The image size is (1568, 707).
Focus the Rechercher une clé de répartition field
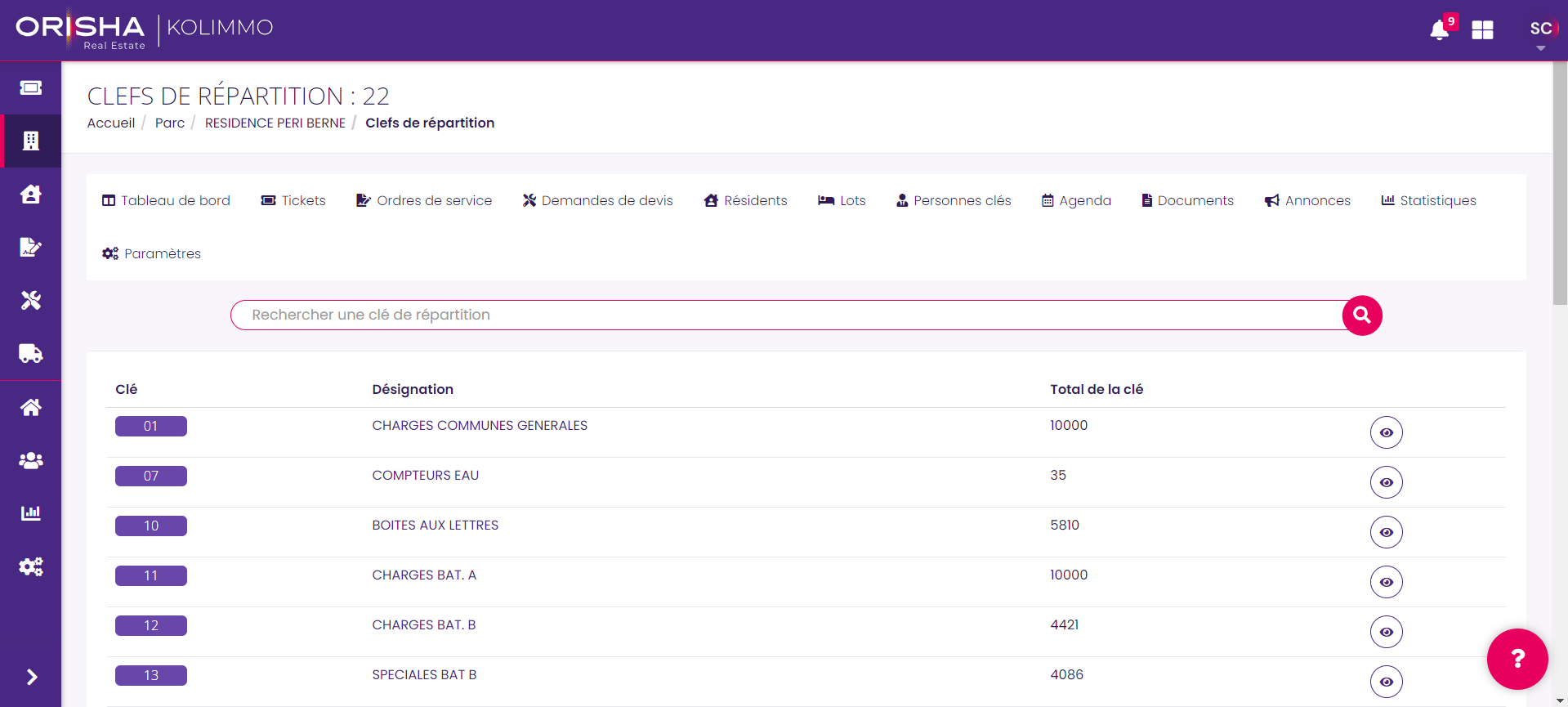[787, 315]
